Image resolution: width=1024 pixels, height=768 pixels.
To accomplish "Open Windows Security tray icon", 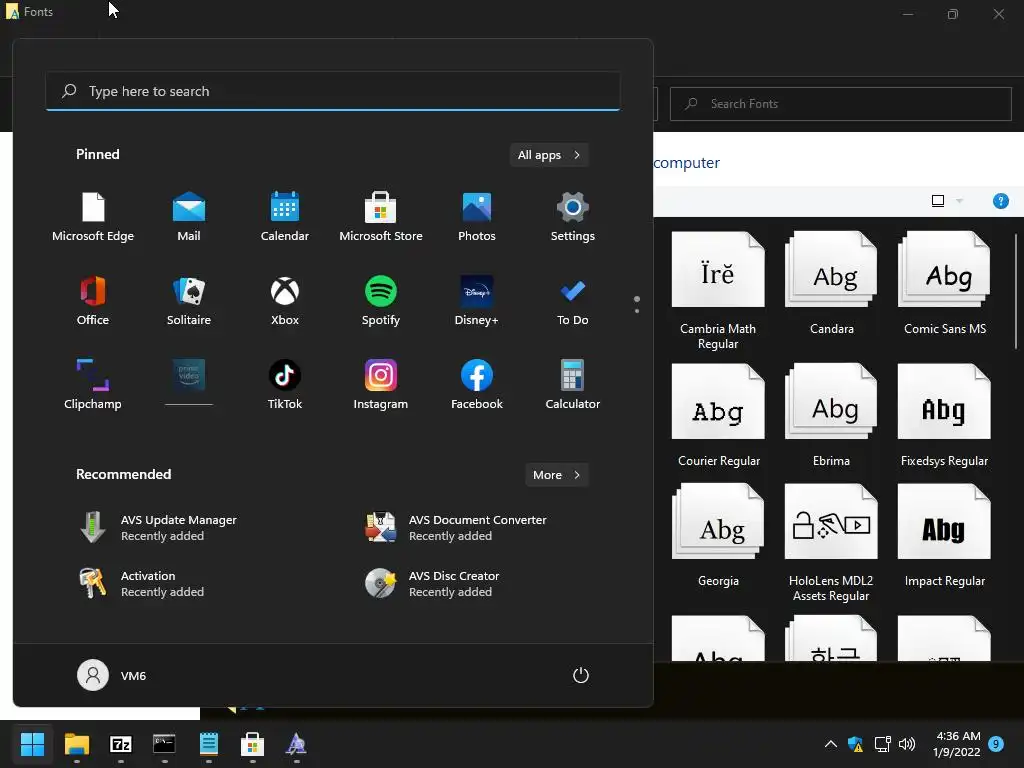I will click(856, 744).
